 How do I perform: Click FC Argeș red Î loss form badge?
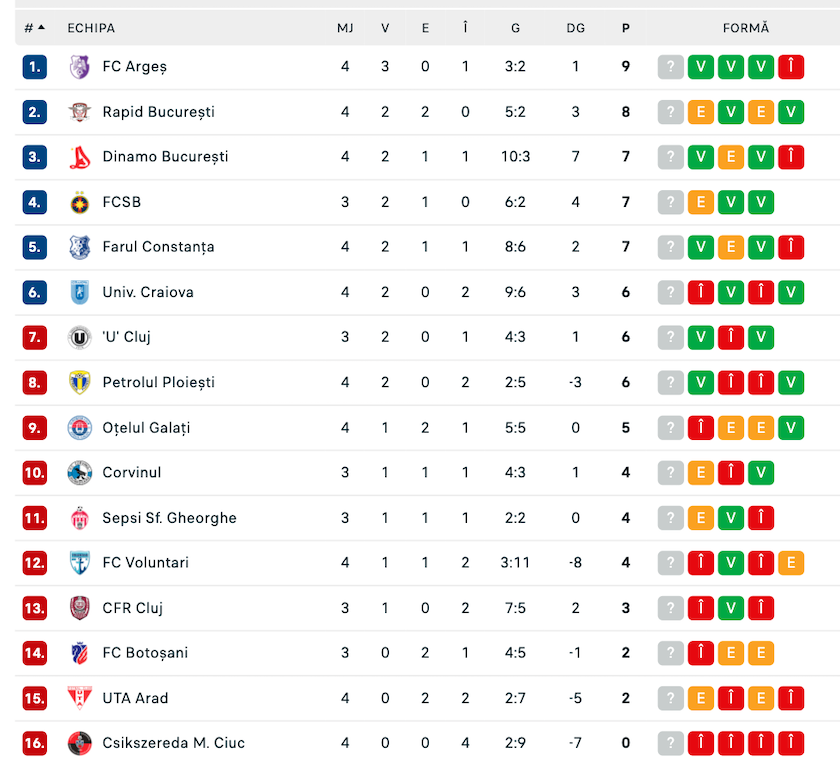point(791,67)
